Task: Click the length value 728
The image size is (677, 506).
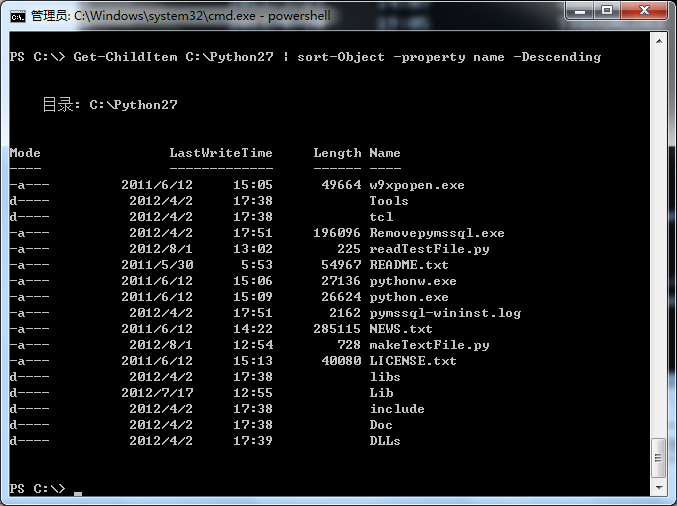Action: 349,345
